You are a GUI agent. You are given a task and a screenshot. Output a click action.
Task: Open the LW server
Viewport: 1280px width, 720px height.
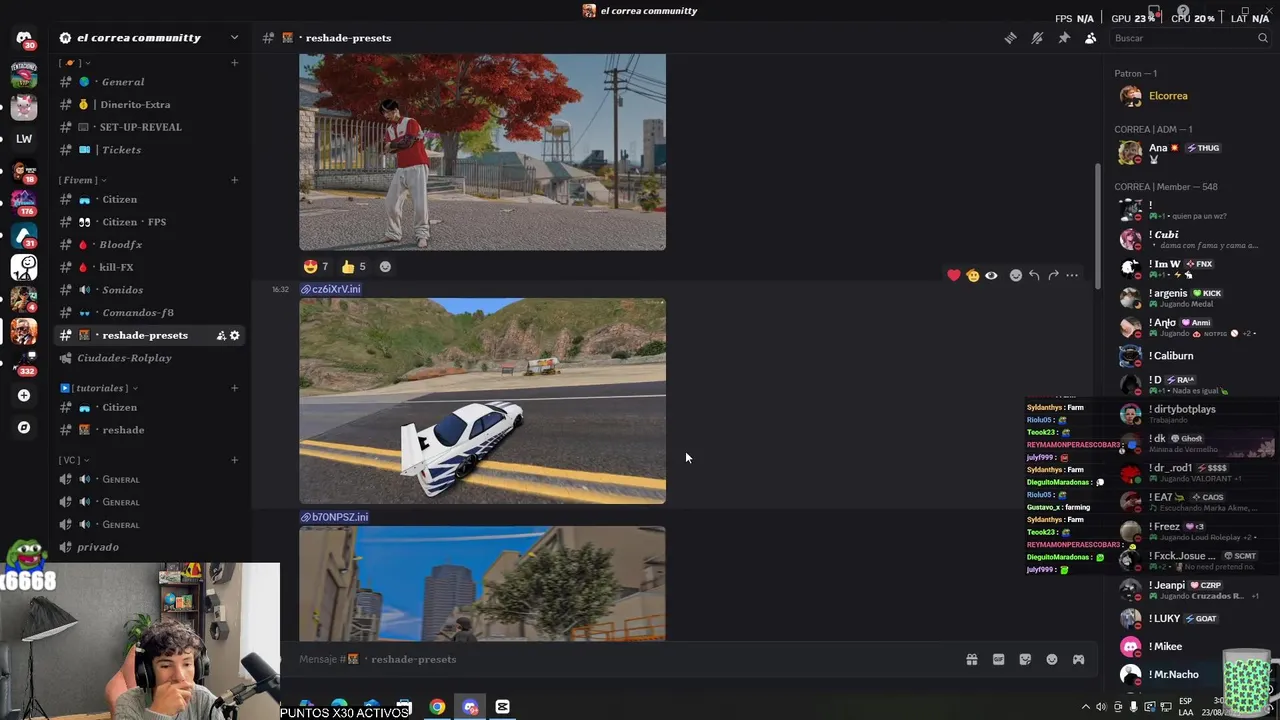coord(24,139)
